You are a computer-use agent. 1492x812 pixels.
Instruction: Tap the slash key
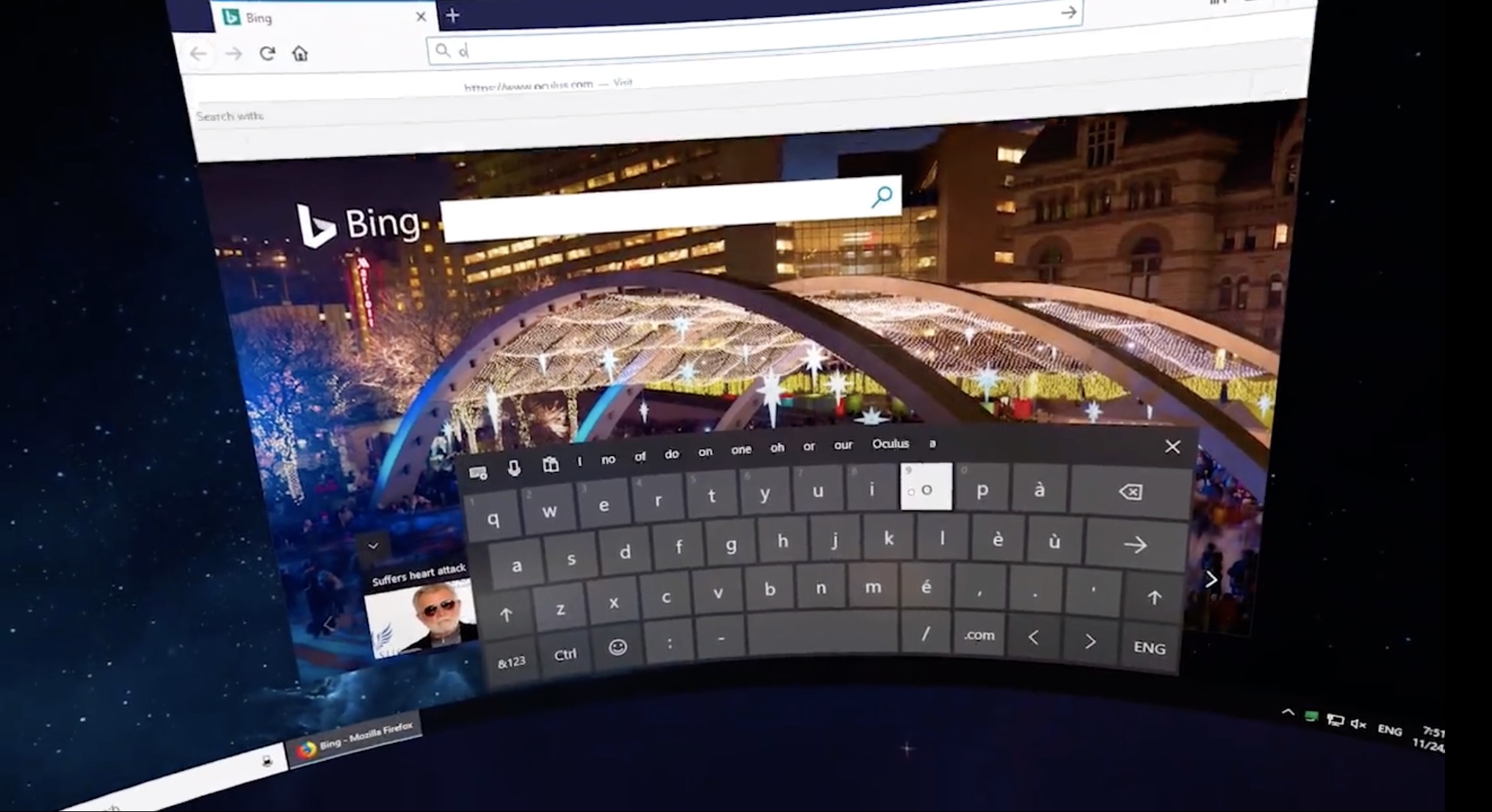click(x=926, y=633)
